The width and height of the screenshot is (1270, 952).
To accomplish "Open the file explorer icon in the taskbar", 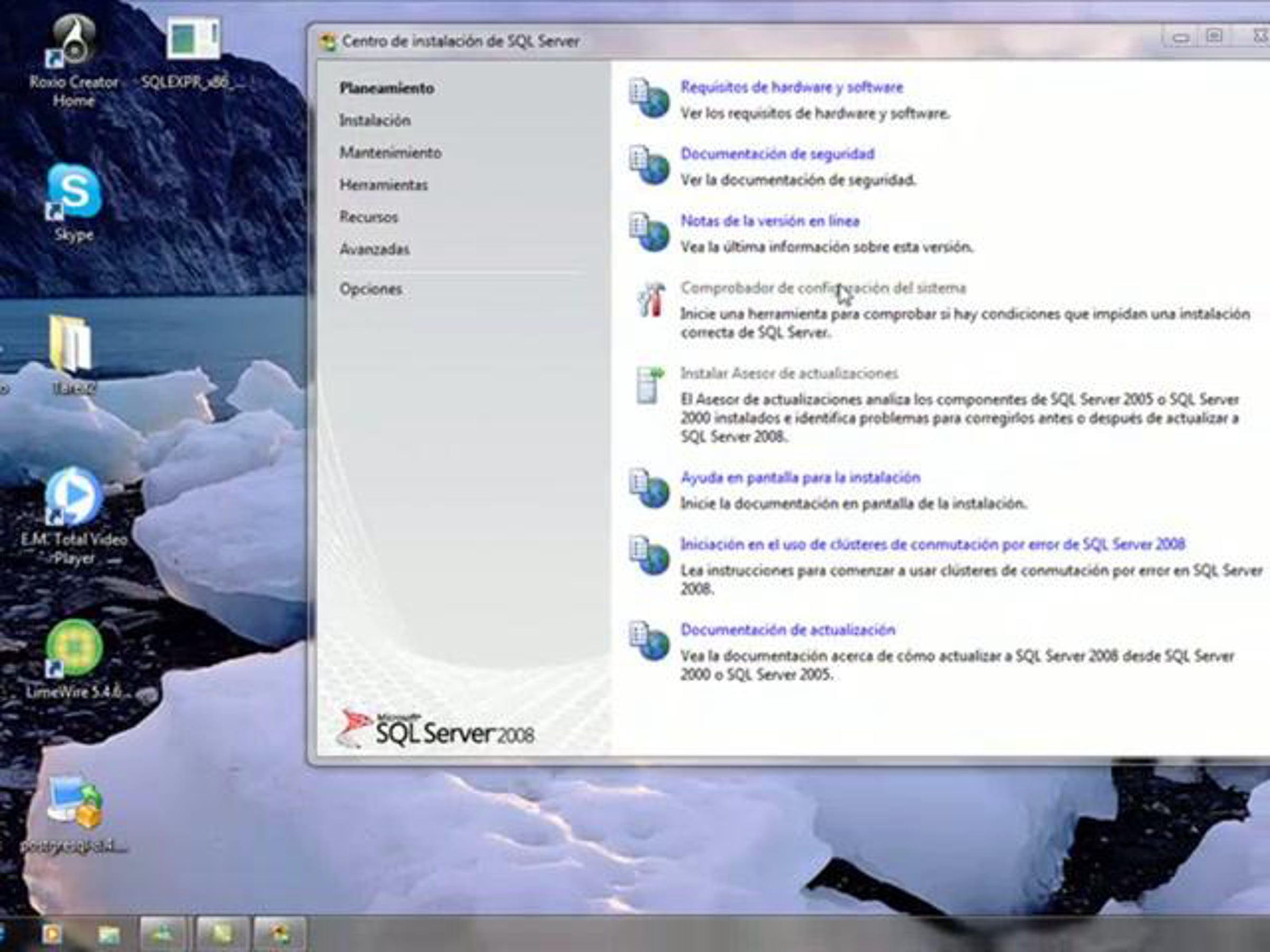I will (x=108, y=935).
